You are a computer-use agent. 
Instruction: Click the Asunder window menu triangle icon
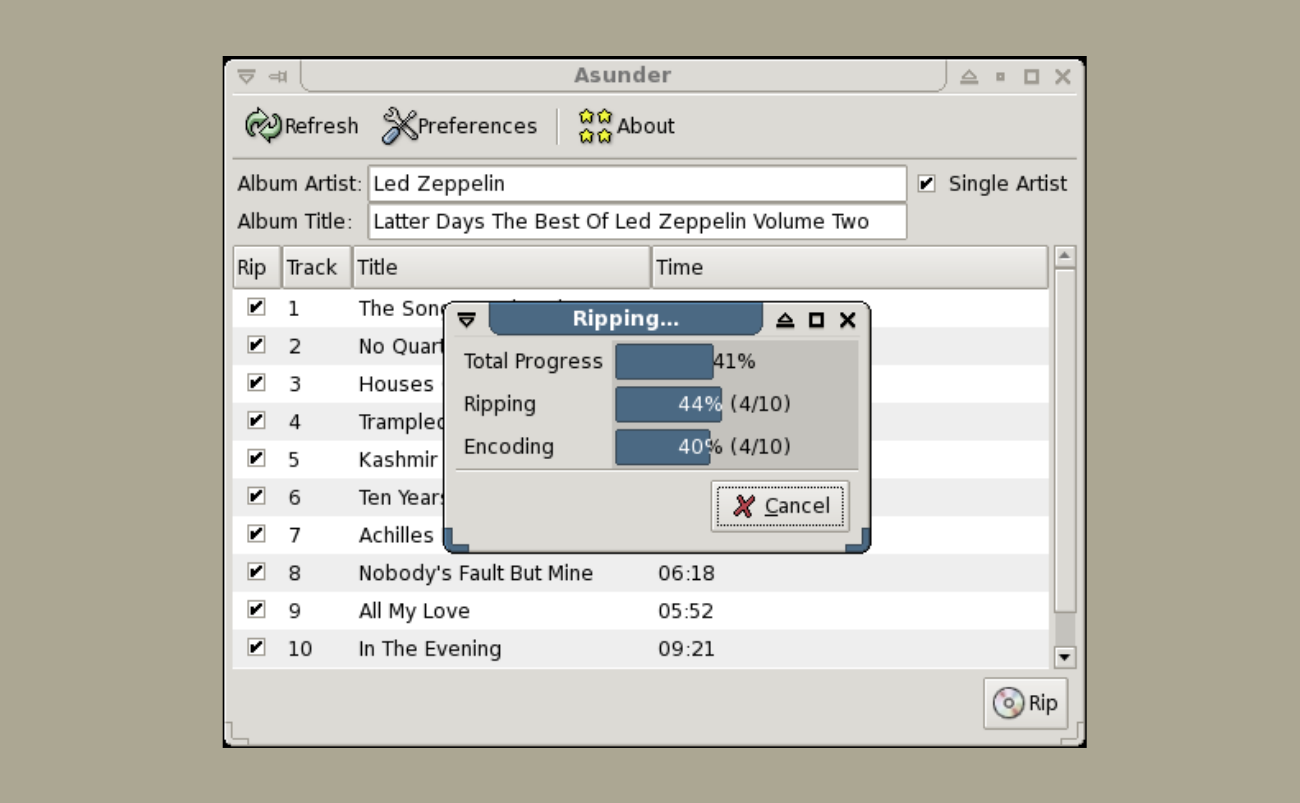pyautogui.click(x=246, y=76)
